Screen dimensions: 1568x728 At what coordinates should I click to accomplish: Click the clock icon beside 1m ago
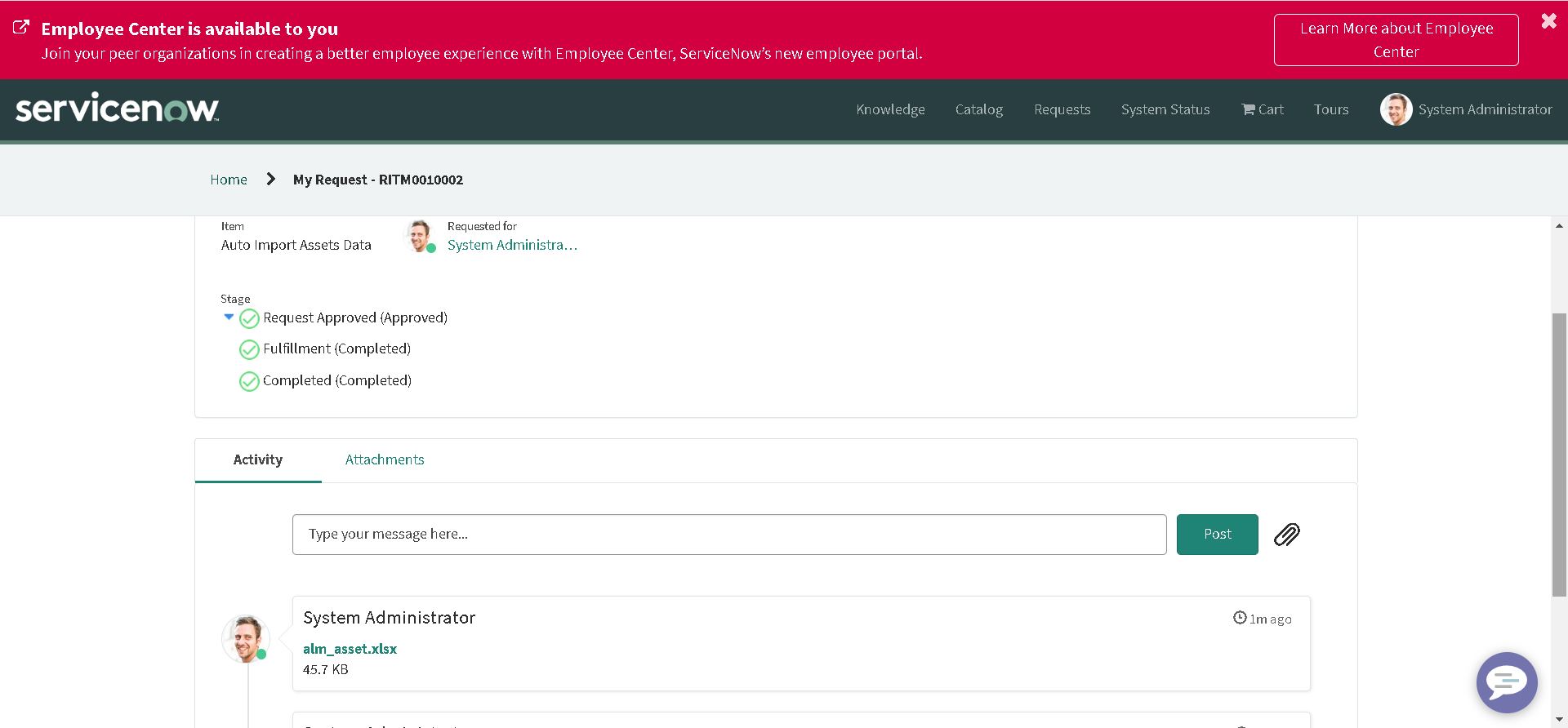1240,618
